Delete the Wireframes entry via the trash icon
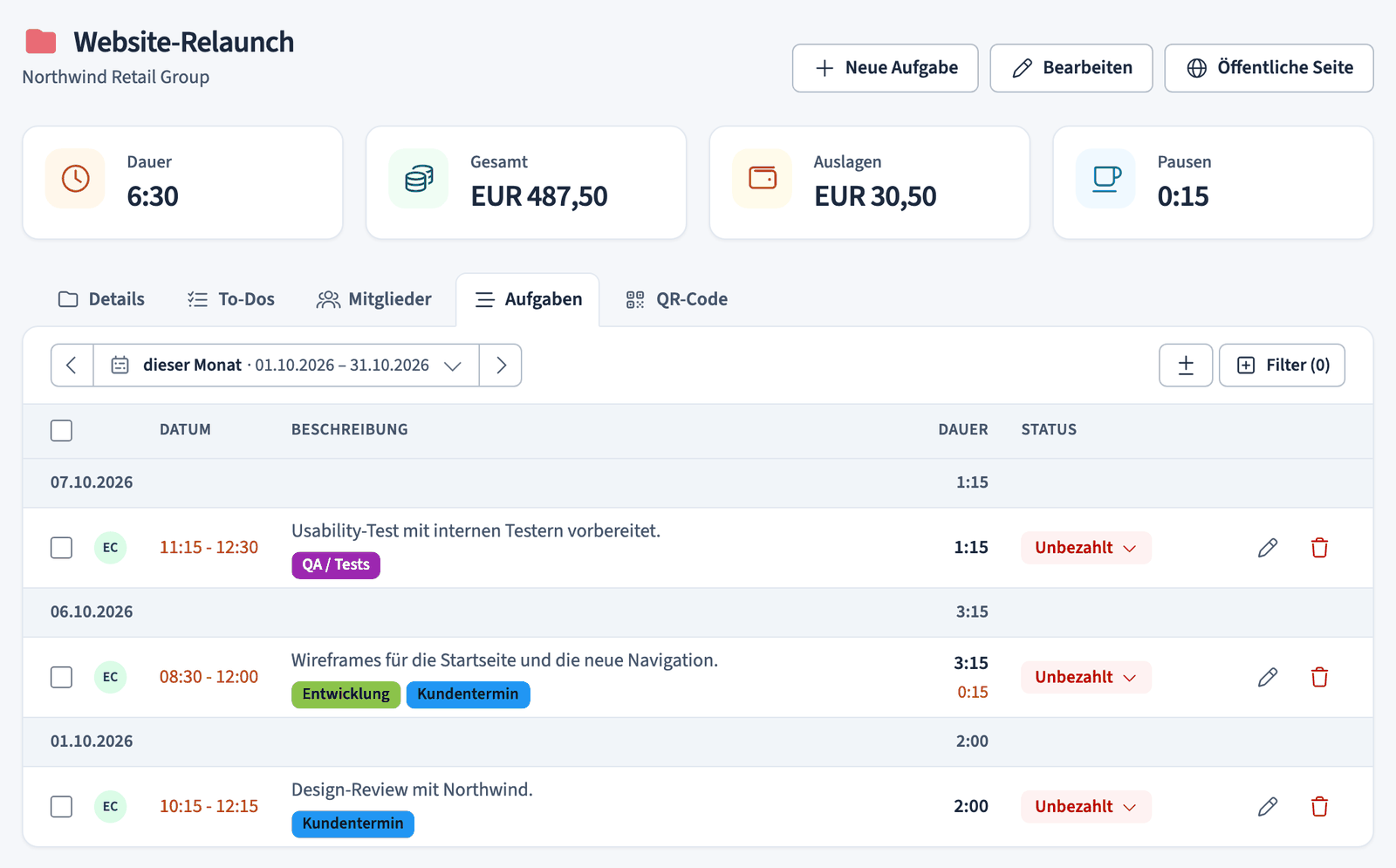The width and height of the screenshot is (1396, 868). click(1319, 677)
